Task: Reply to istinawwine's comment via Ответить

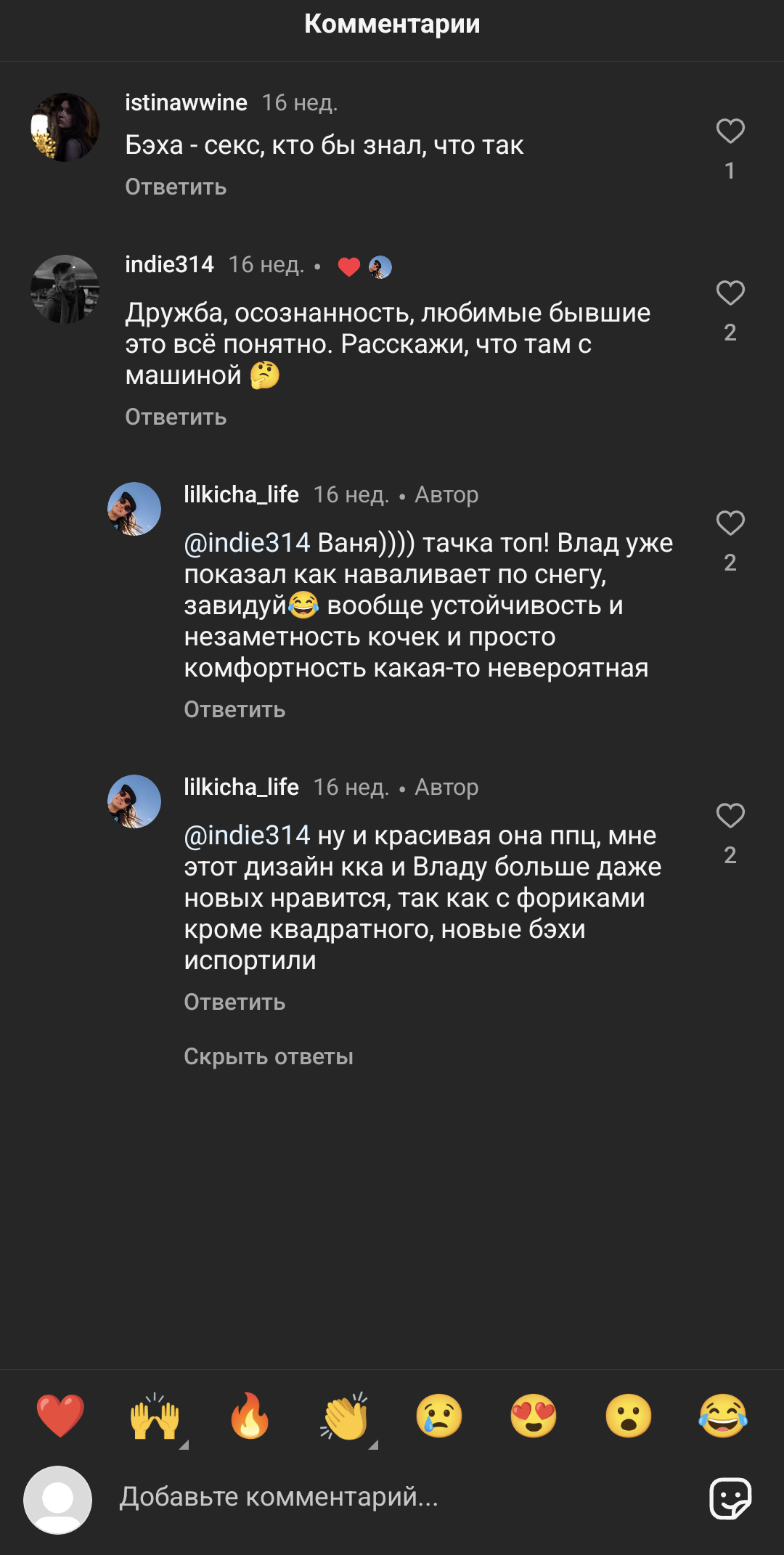Action: click(176, 187)
